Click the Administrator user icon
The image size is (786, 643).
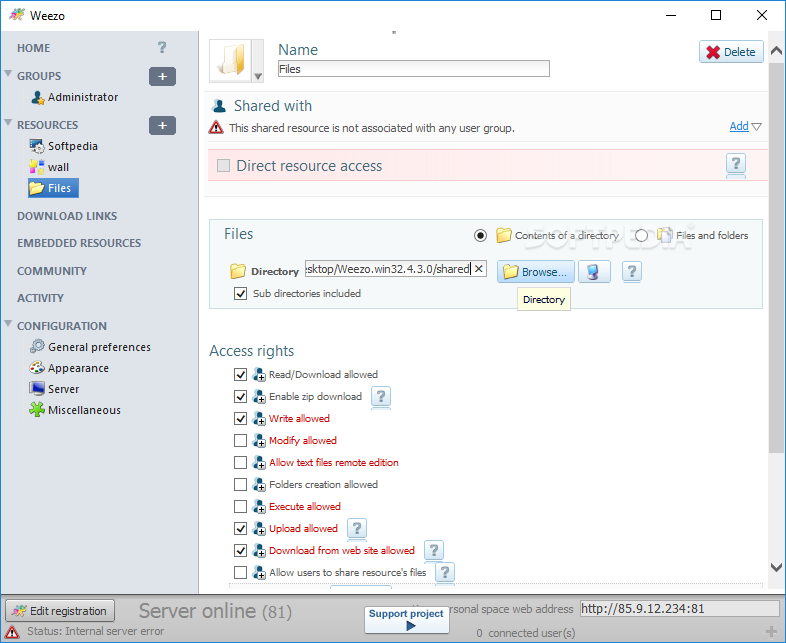click(x=38, y=97)
